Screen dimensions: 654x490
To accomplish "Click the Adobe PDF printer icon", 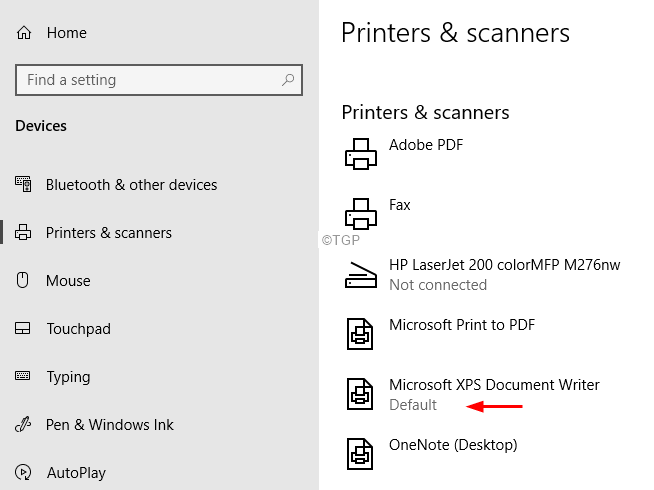I will point(361,154).
